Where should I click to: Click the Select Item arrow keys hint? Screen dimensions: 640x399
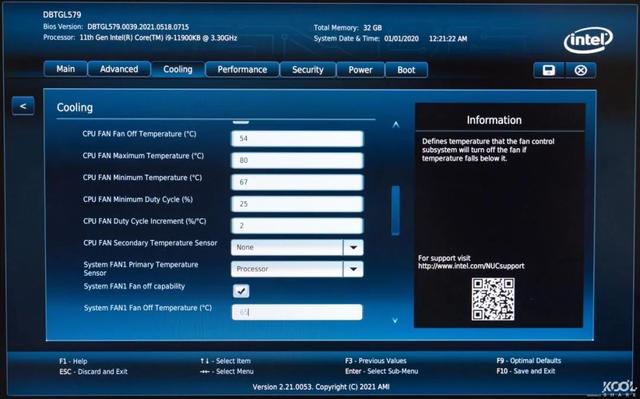(225, 361)
